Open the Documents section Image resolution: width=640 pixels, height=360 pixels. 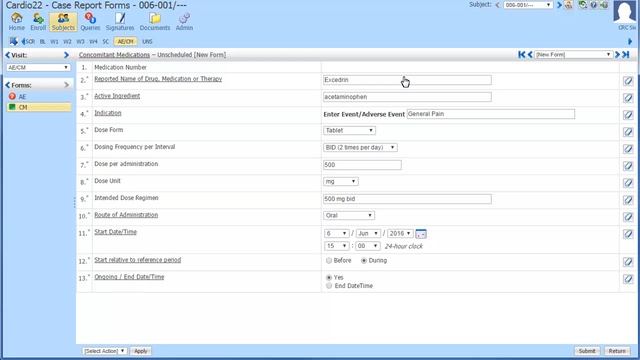click(155, 22)
